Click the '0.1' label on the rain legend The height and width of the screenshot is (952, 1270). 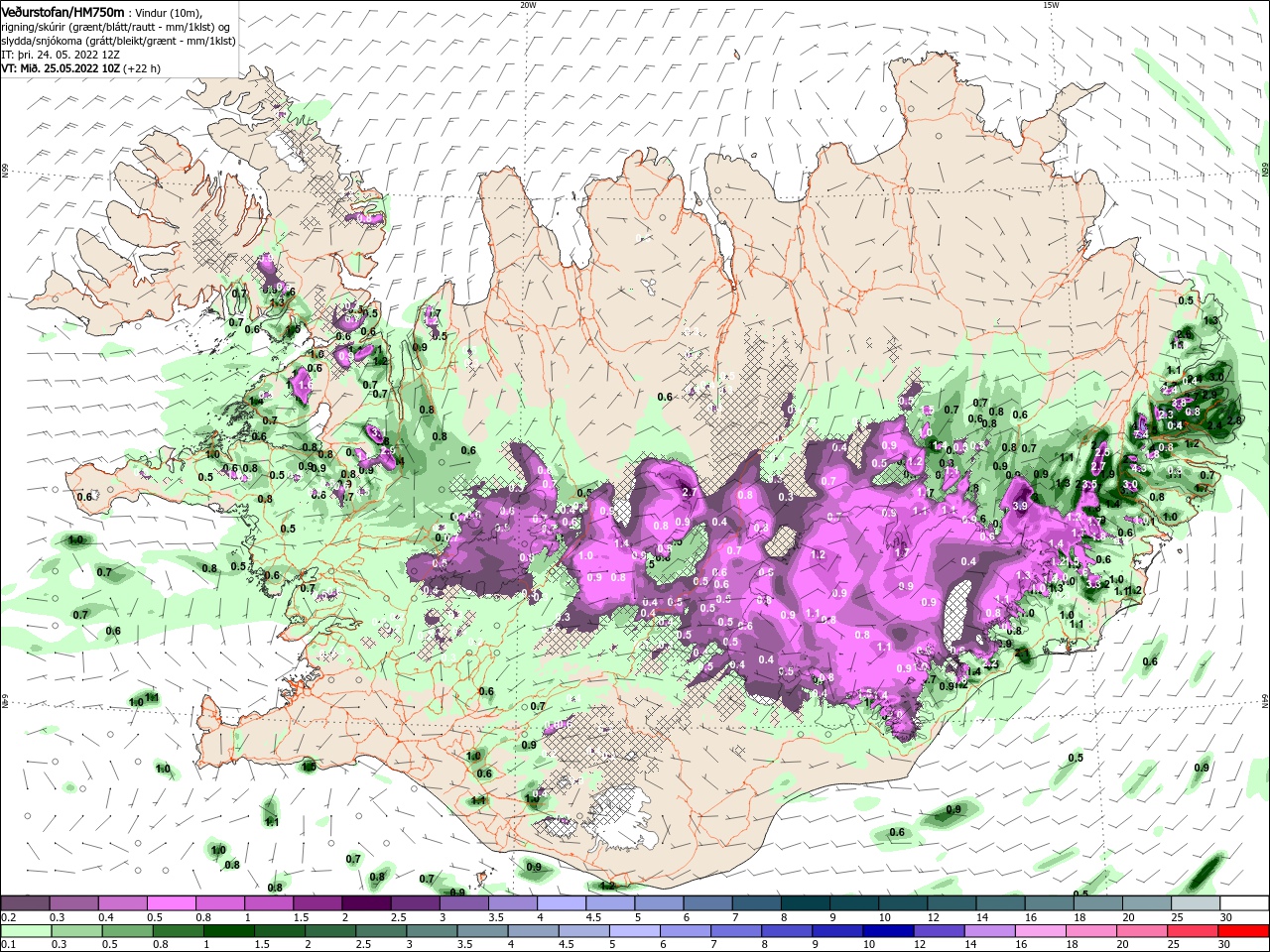7,945
